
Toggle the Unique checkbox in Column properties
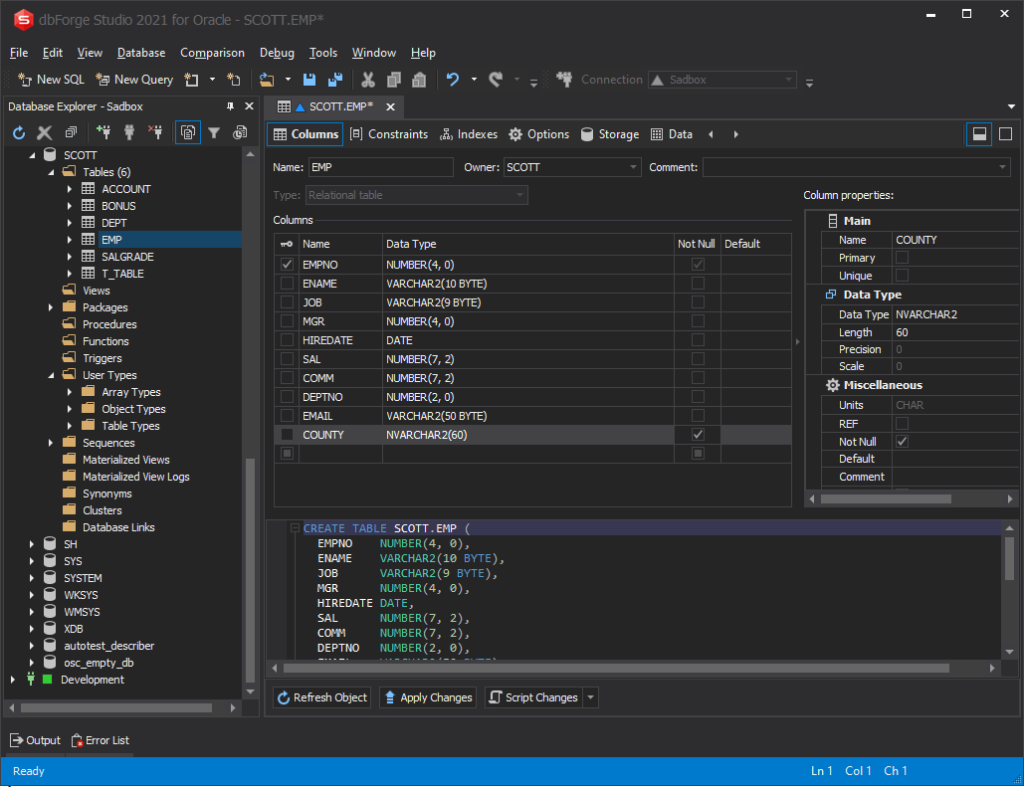(903, 276)
